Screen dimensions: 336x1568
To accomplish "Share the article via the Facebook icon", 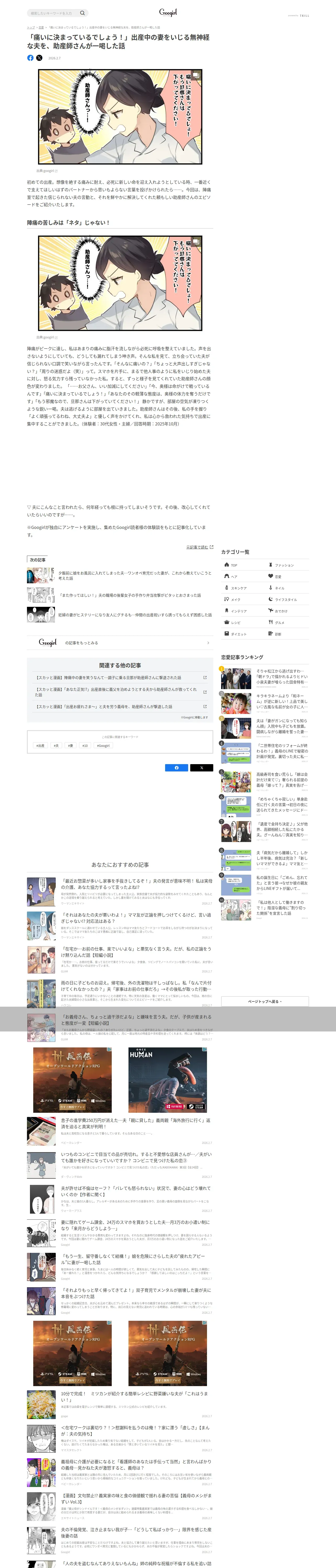I will (x=31, y=58).
